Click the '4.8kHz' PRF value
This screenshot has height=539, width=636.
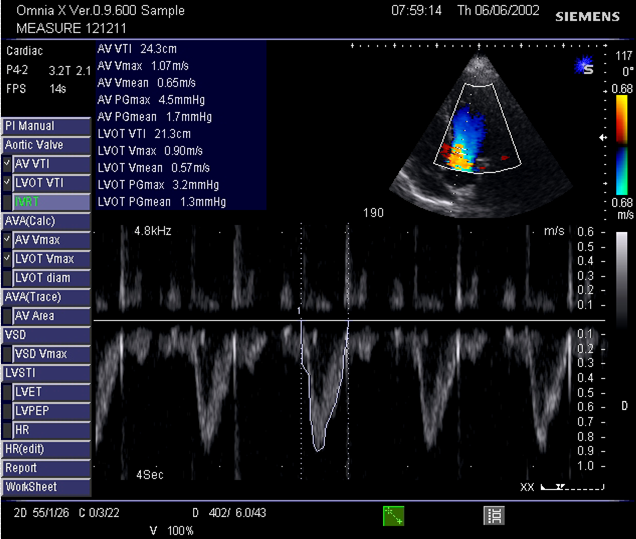[x=153, y=231]
